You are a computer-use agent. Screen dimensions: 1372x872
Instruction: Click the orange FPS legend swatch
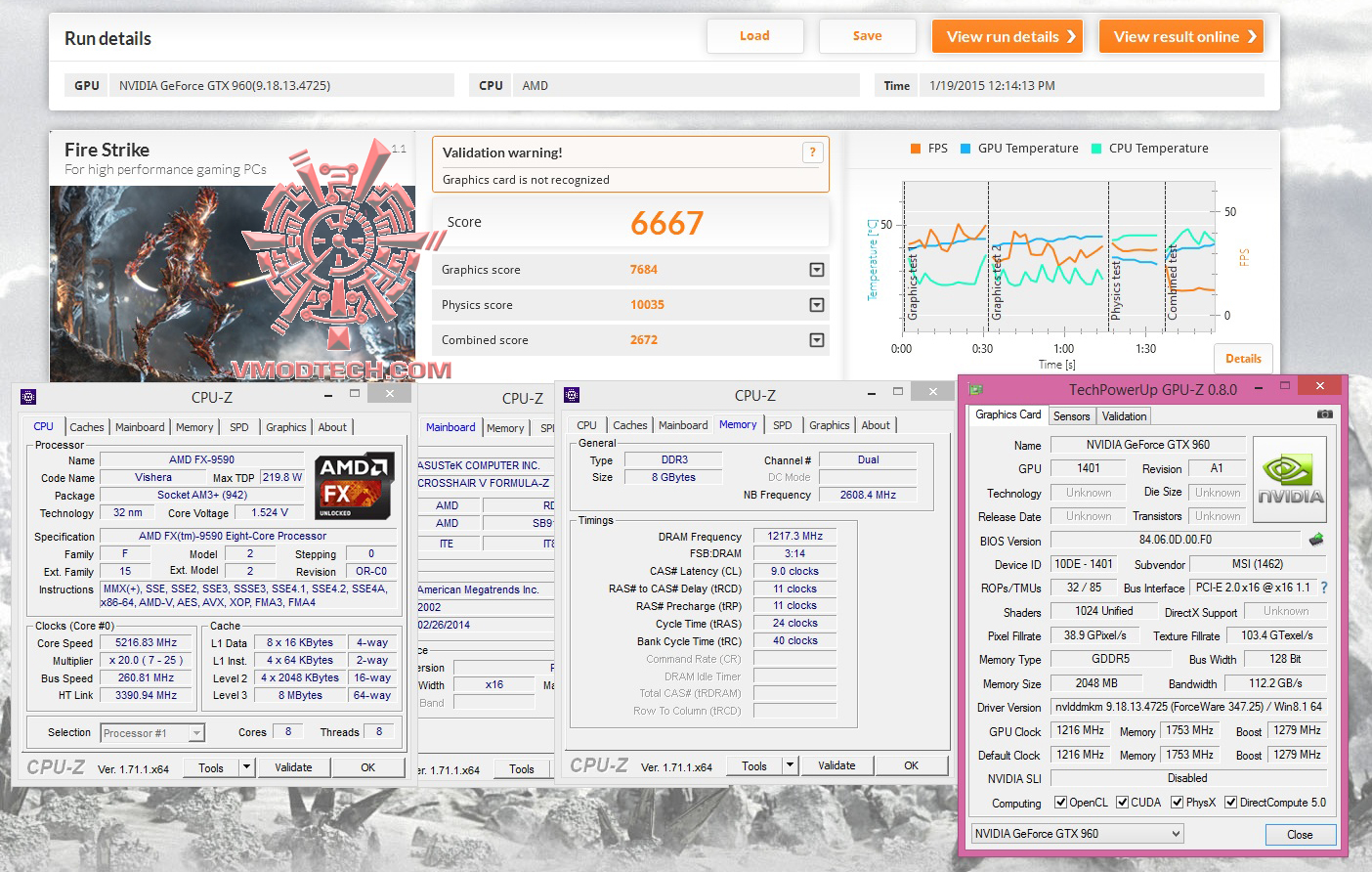click(x=916, y=149)
